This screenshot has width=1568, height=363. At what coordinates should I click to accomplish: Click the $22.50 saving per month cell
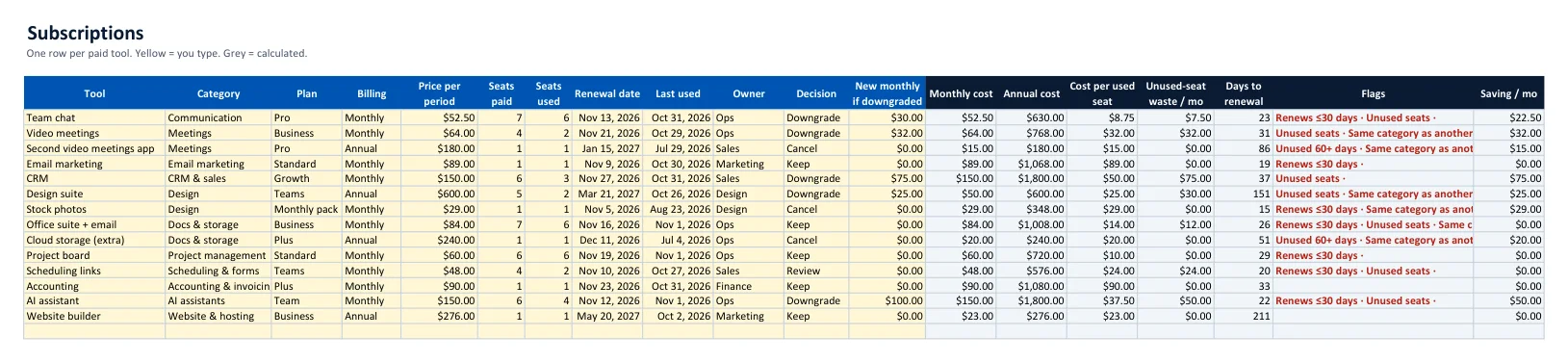click(1508, 117)
